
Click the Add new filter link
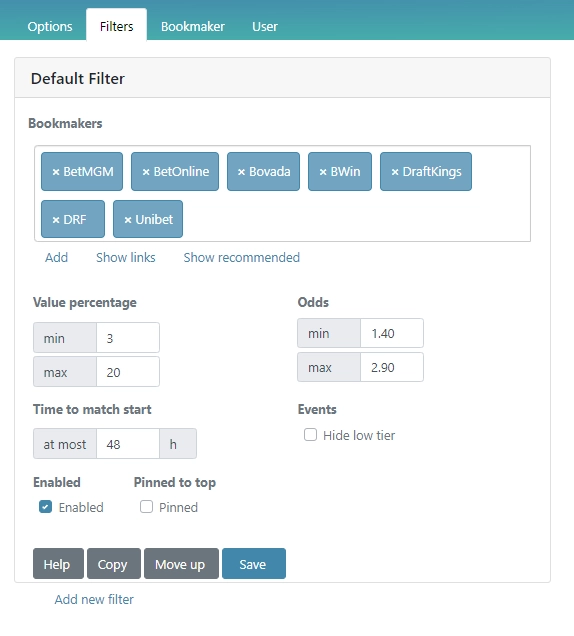(94, 599)
